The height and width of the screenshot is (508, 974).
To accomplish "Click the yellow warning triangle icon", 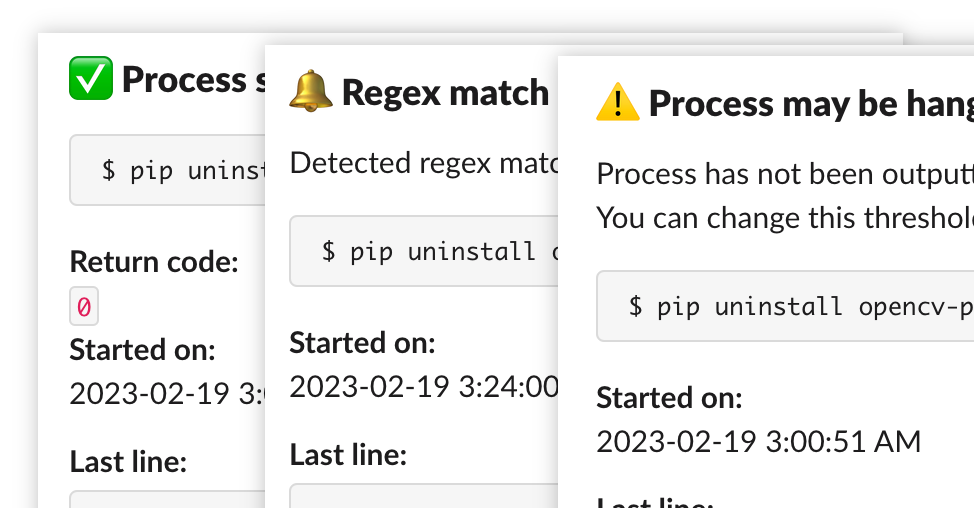I will 617,102.
